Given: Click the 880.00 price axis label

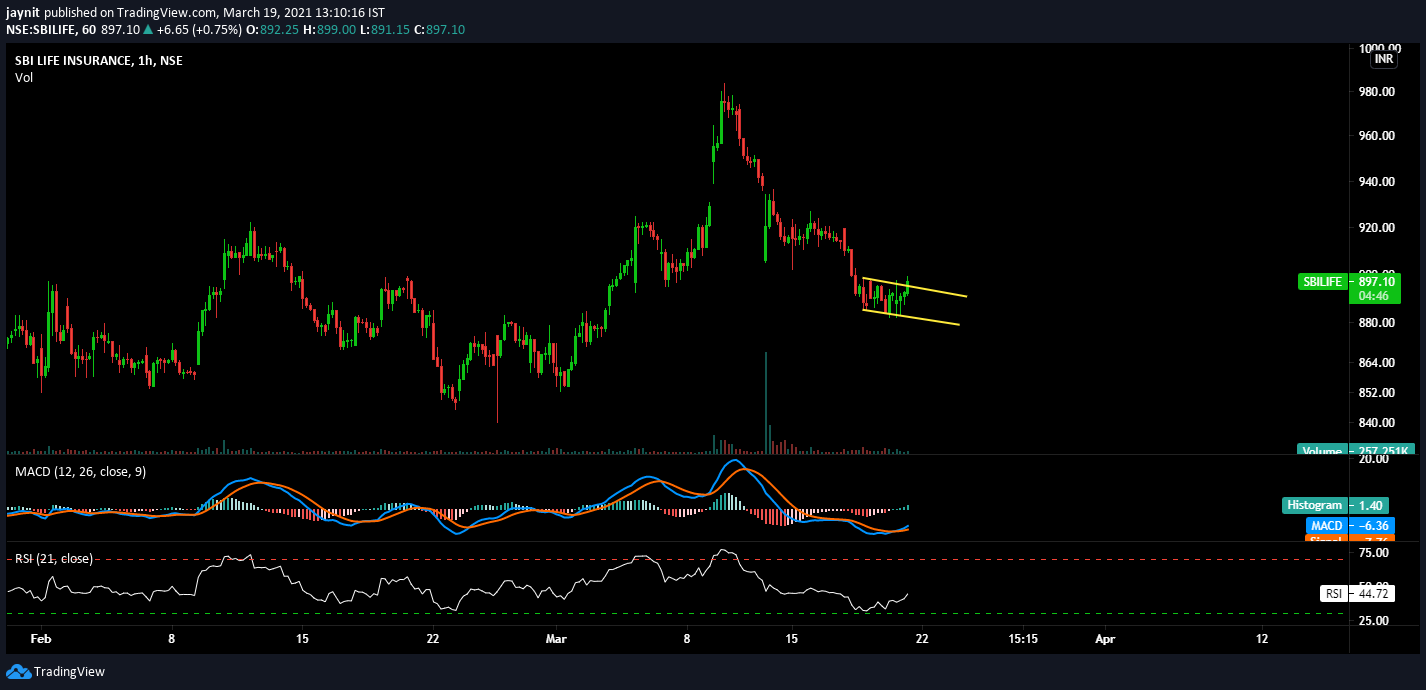Looking at the screenshot, I should click(1376, 323).
